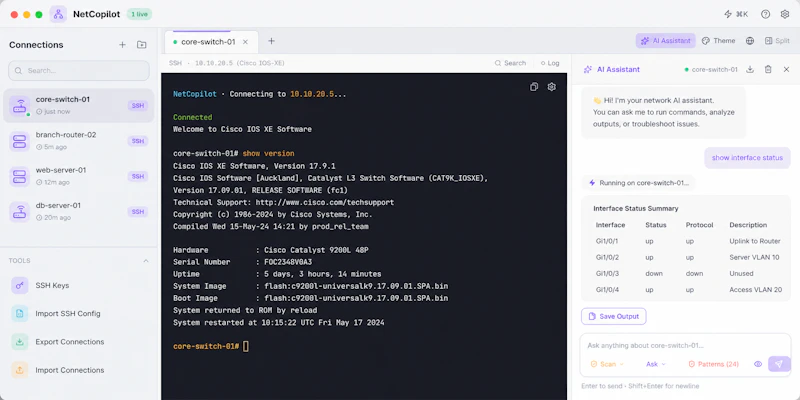
Task: Select the web-server-01 connection
Action: (x=79, y=177)
